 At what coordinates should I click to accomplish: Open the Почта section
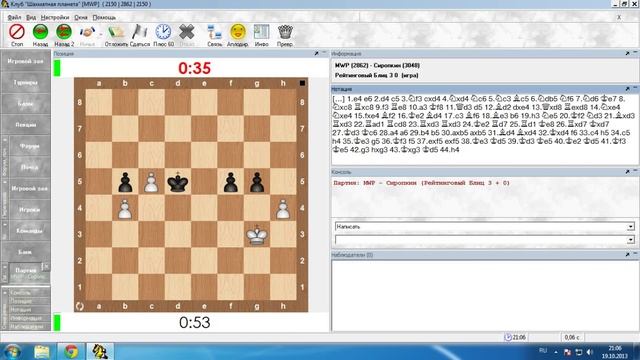point(29,167)
